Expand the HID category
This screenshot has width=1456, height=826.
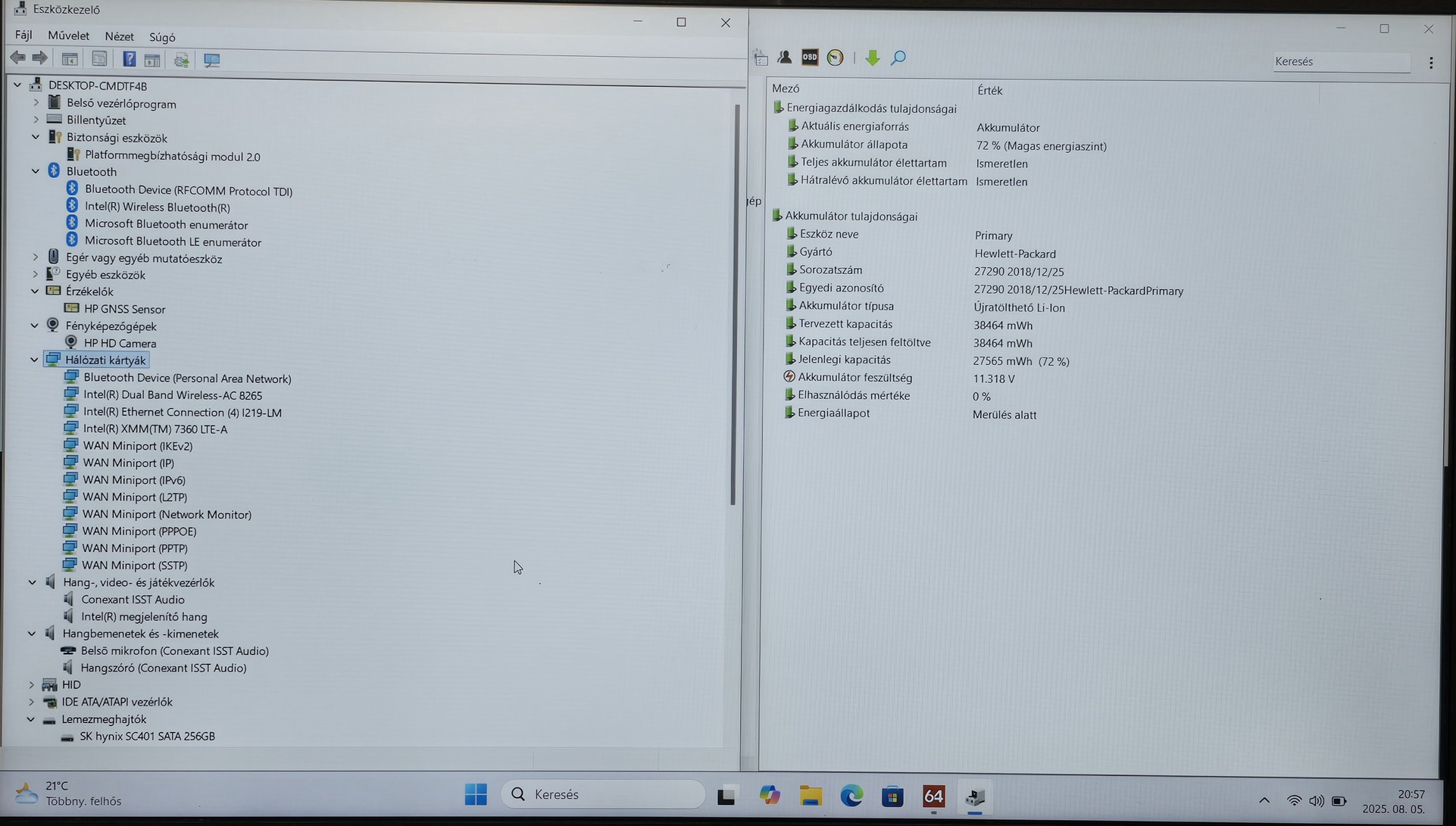[32, 684]
